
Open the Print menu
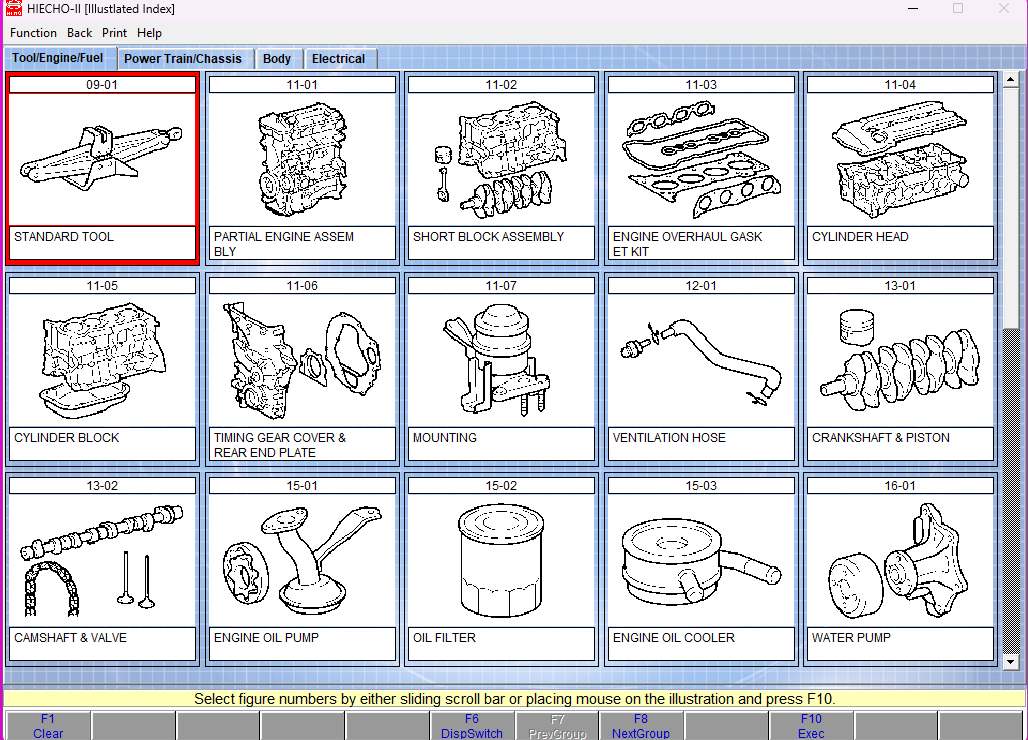tap(114, 33)
